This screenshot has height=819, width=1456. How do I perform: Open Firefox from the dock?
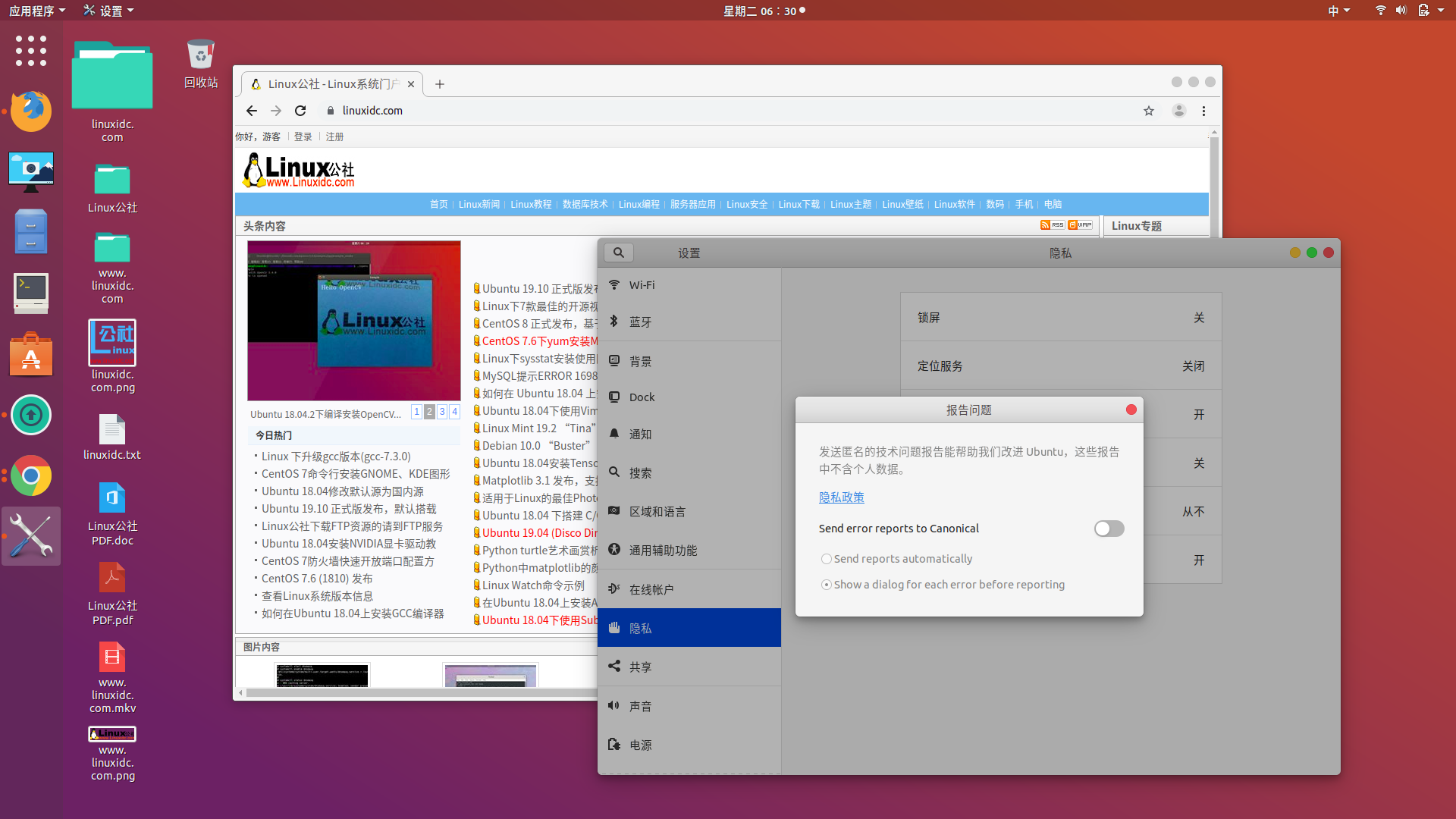click(31, 111)
